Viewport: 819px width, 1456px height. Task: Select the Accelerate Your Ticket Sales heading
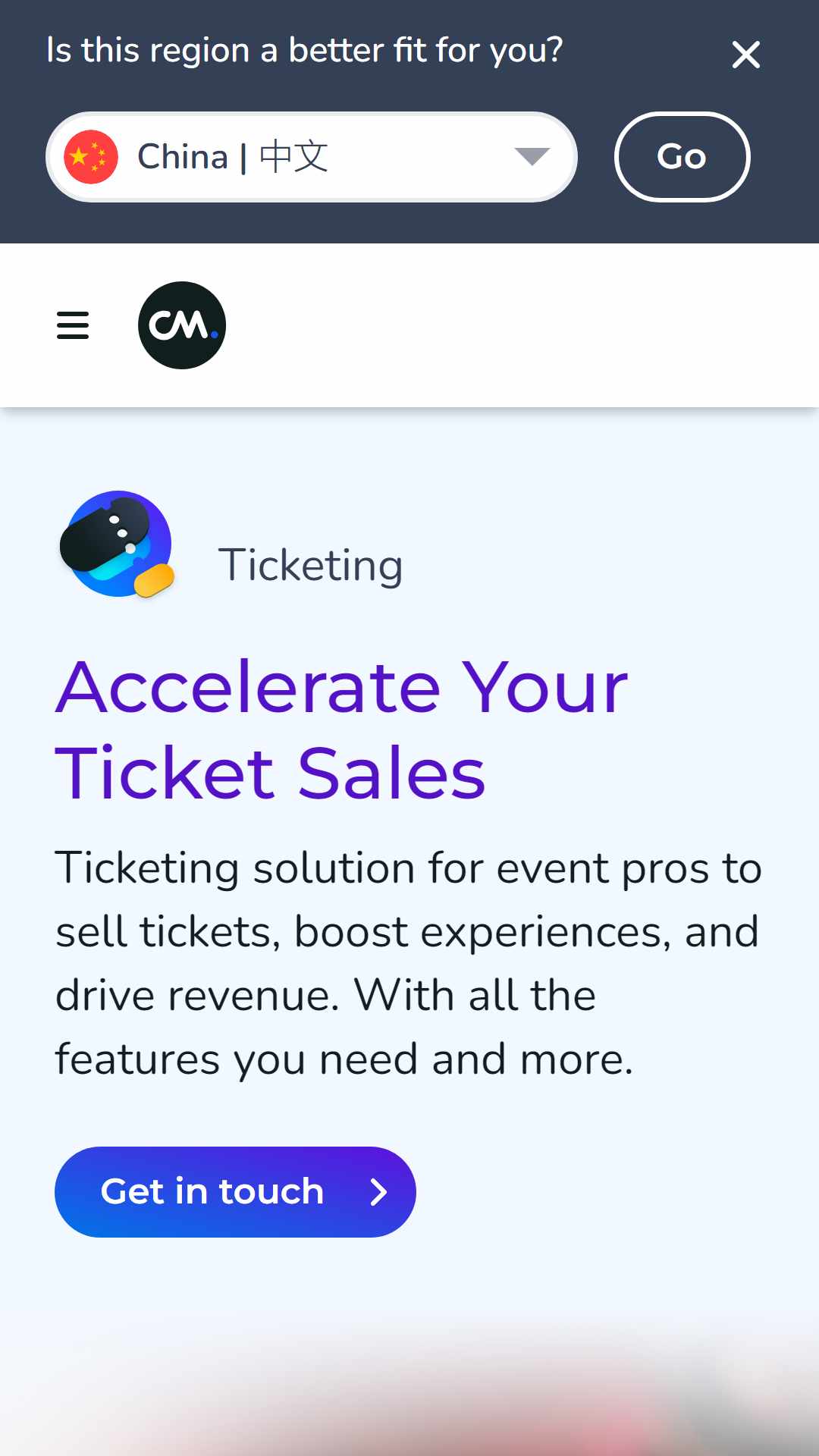tap(341, 730)
